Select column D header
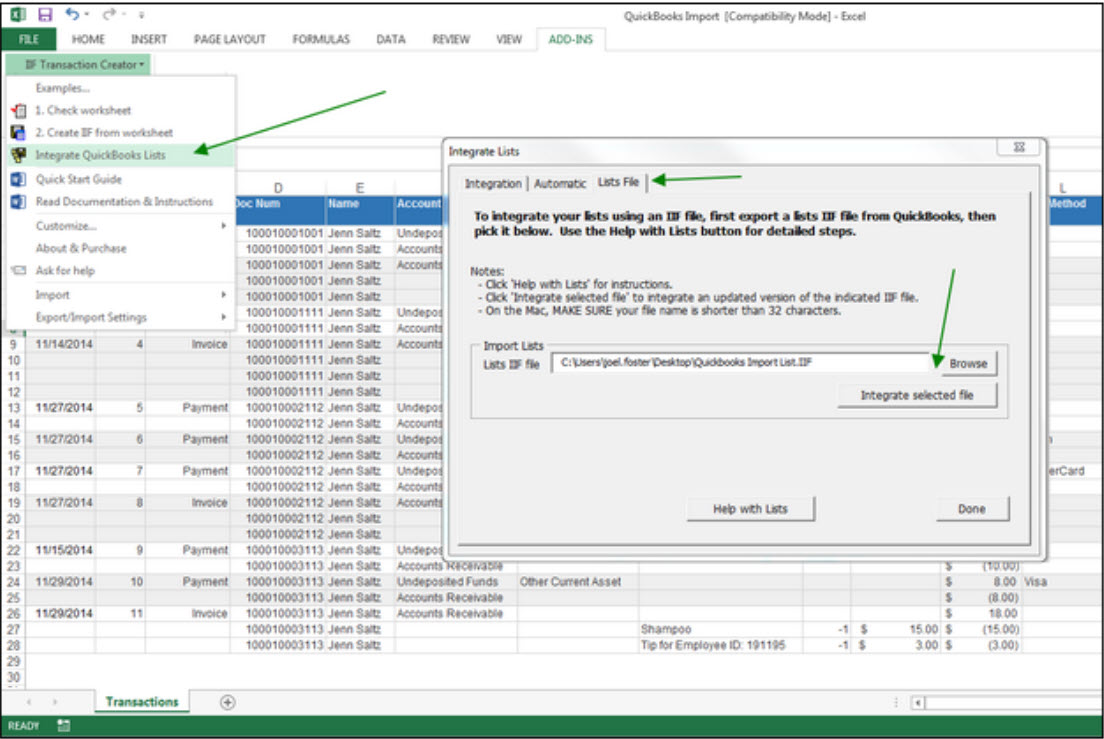 [x=278, y=188]
